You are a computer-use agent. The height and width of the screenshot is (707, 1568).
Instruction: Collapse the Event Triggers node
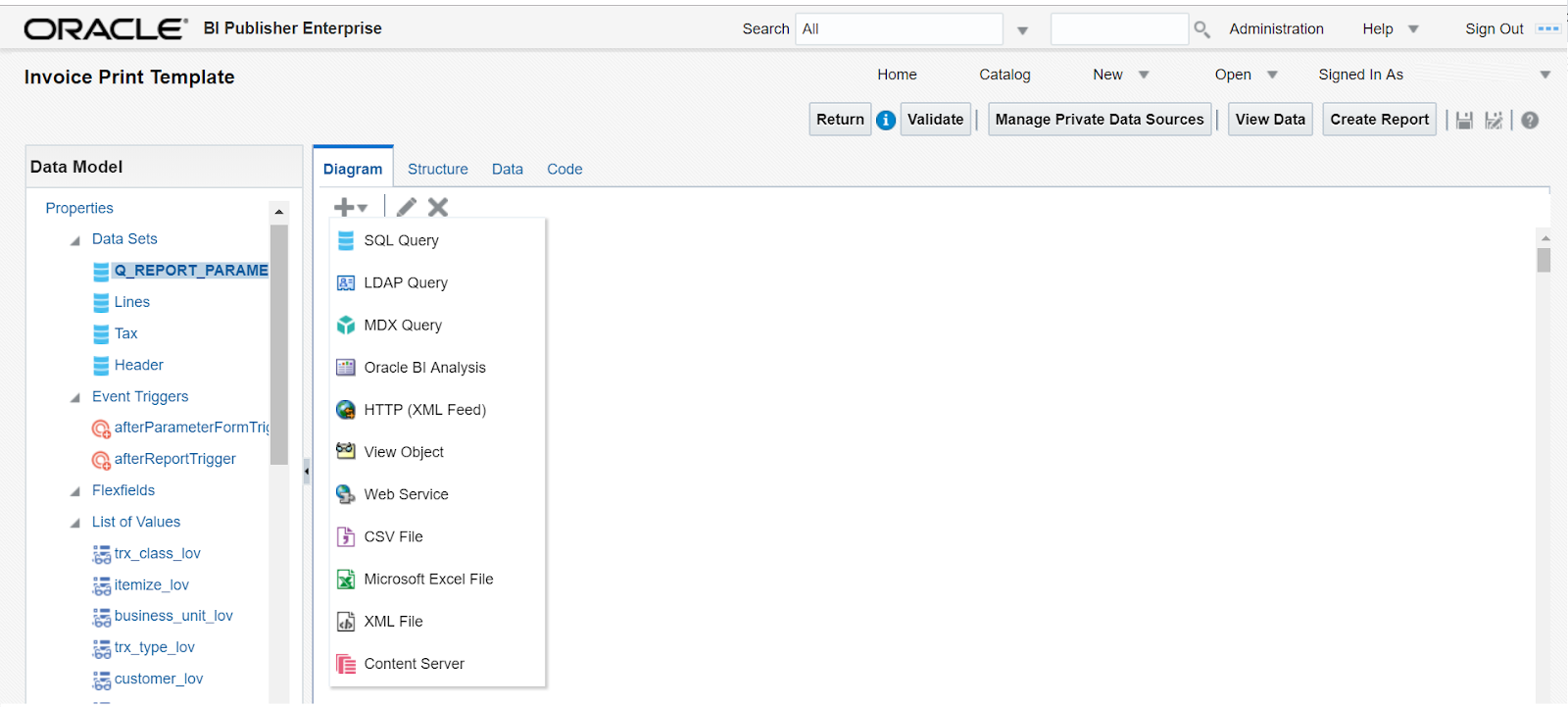[75, 397]
